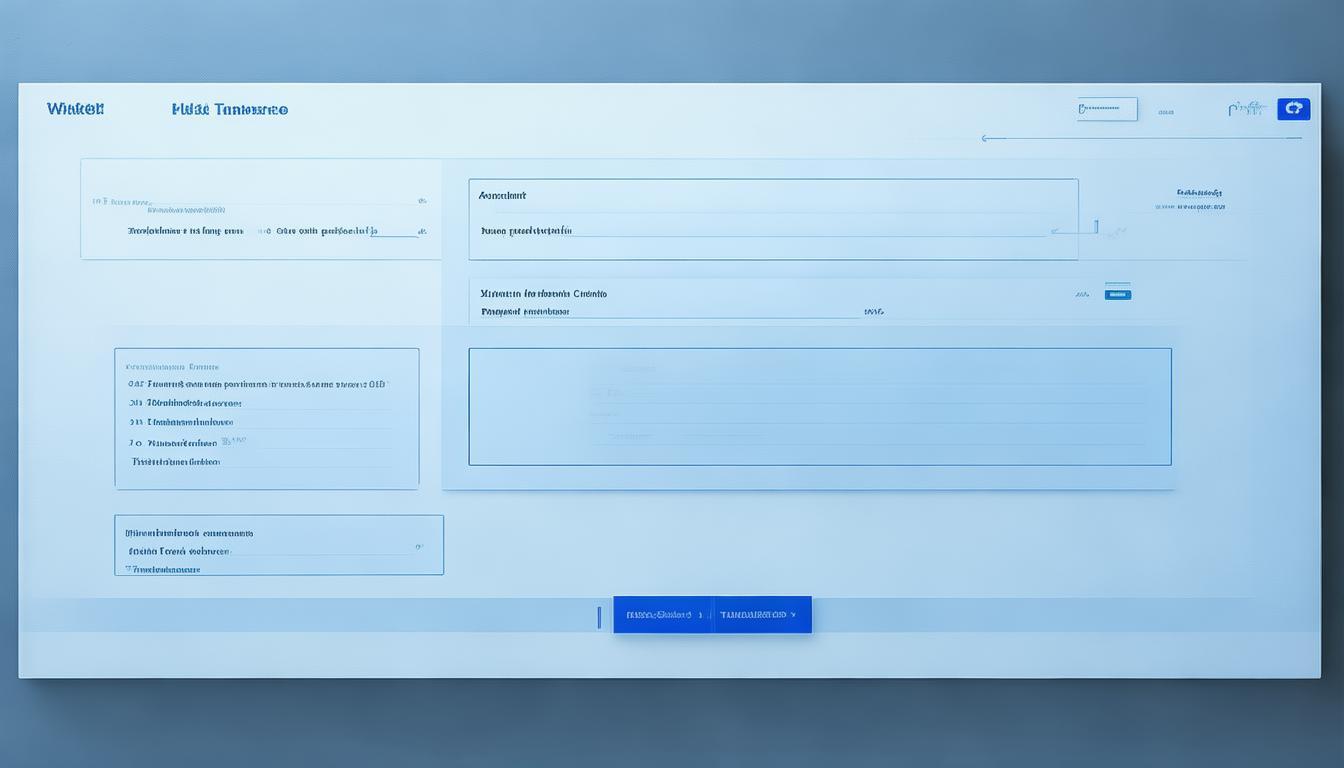Click the solid blue icon button in top-right corner
This screenshot has width=1344, height=768.
tap(1293, 109)
